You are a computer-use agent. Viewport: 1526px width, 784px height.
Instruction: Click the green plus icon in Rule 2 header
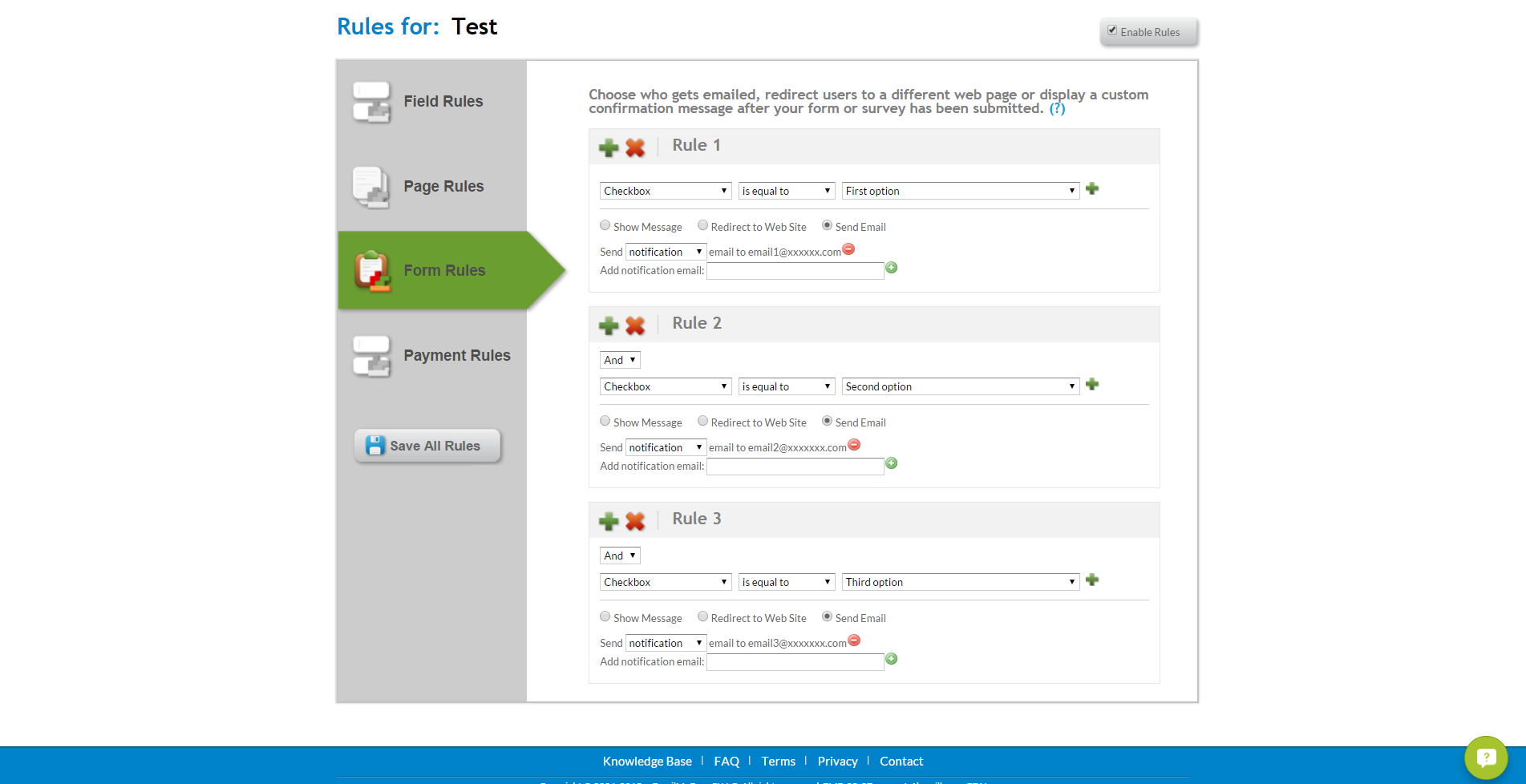point(609,325)
